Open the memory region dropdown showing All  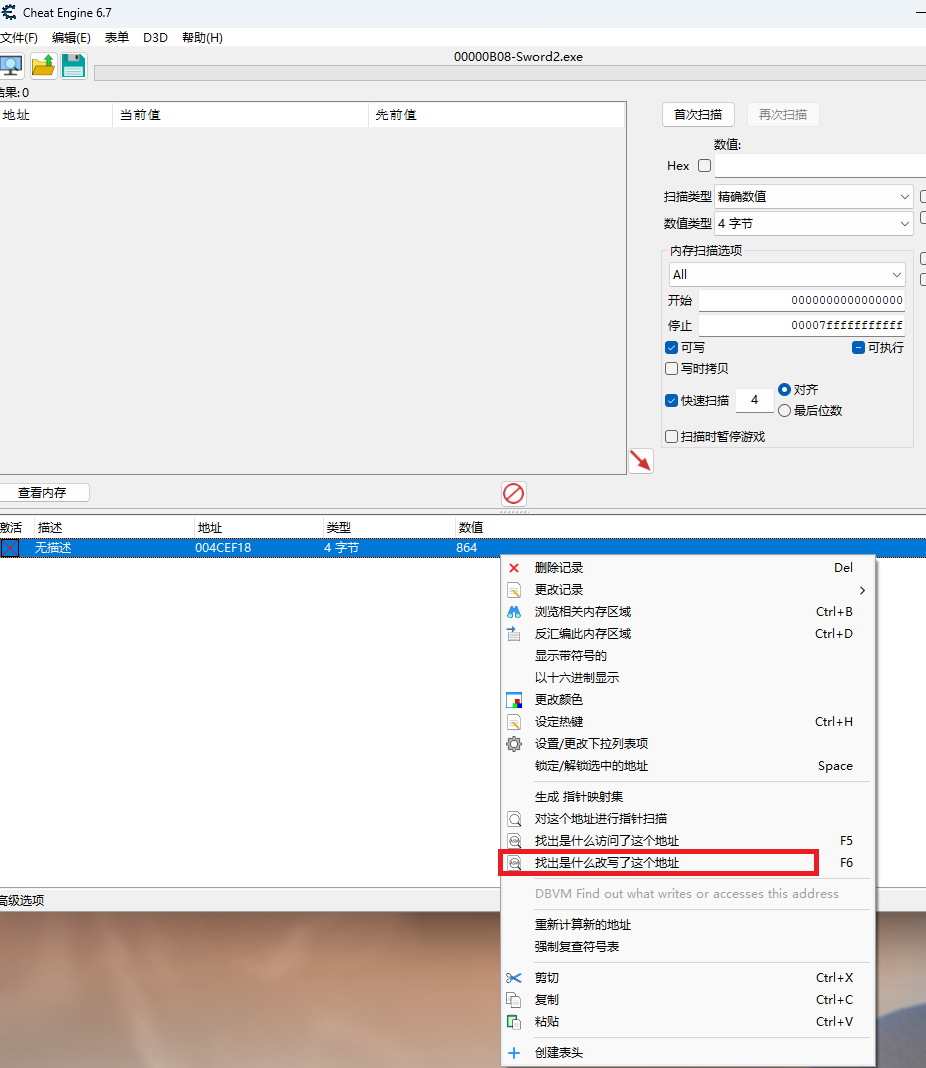[787, 274]
